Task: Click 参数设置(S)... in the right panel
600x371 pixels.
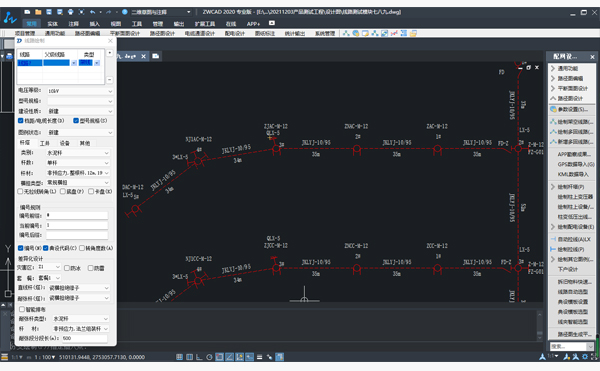Action: pos(572,109)
